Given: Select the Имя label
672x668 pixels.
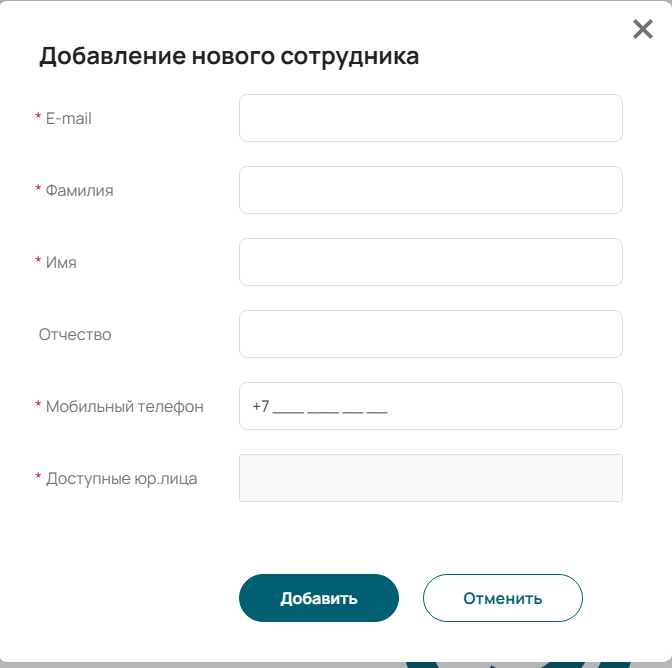Looking at the screenshot, I should 61,262.
